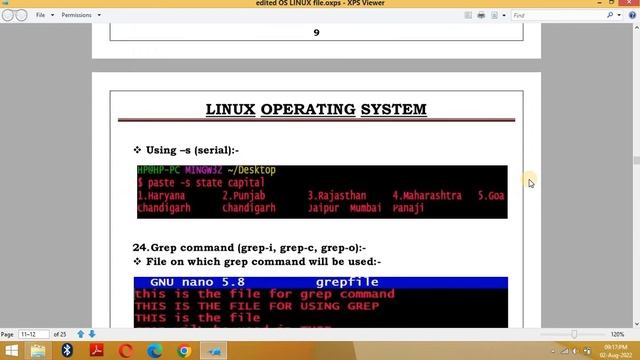Click the network signal tray icon

click(564, 351)
